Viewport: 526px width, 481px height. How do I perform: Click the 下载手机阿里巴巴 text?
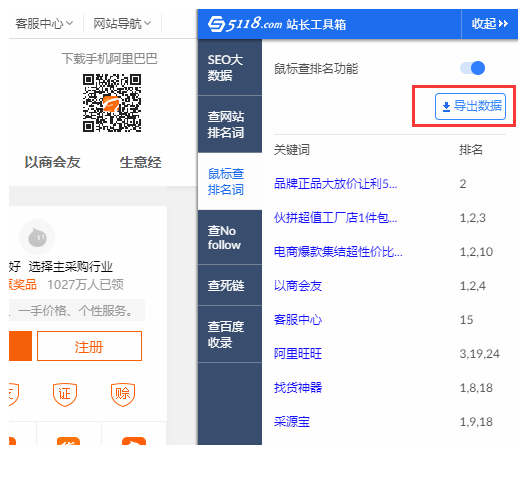coord(109,59)
